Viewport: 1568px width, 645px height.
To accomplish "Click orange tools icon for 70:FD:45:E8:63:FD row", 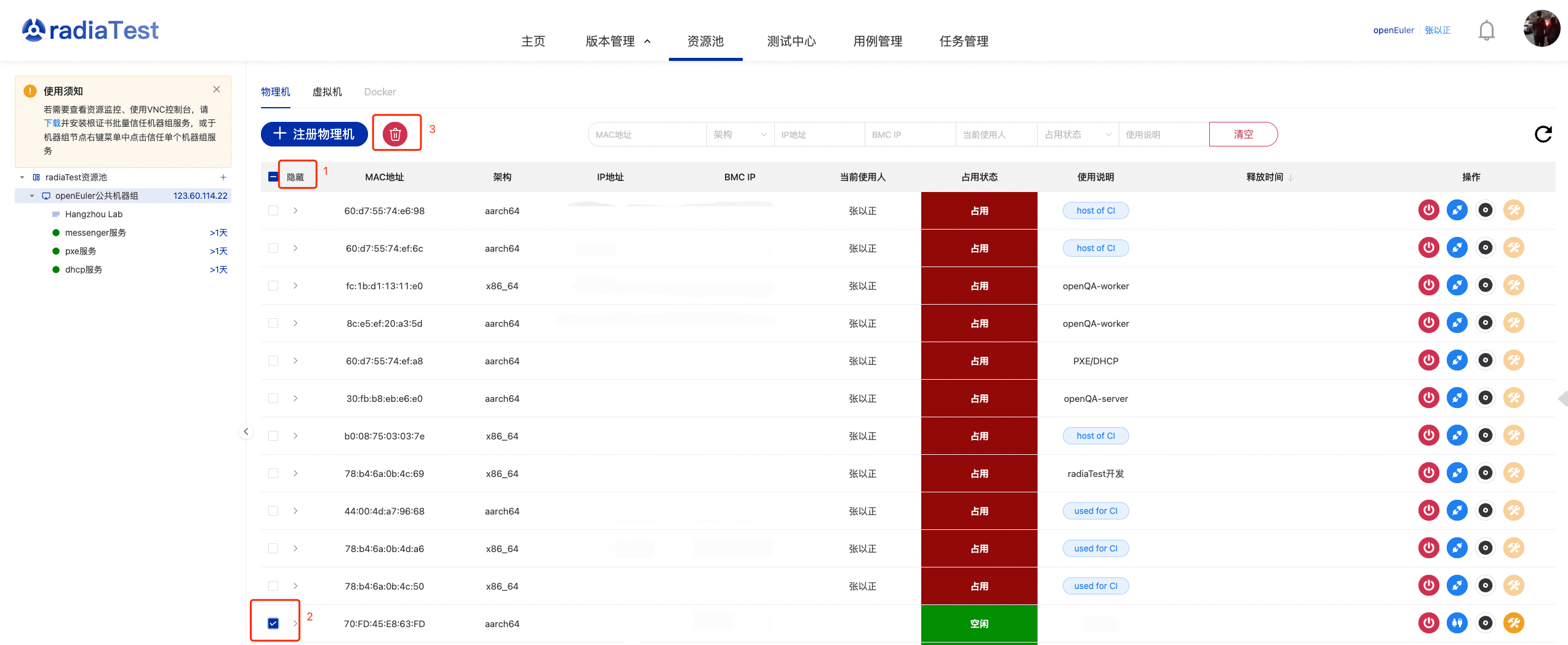I will (x=1513, y=623).
